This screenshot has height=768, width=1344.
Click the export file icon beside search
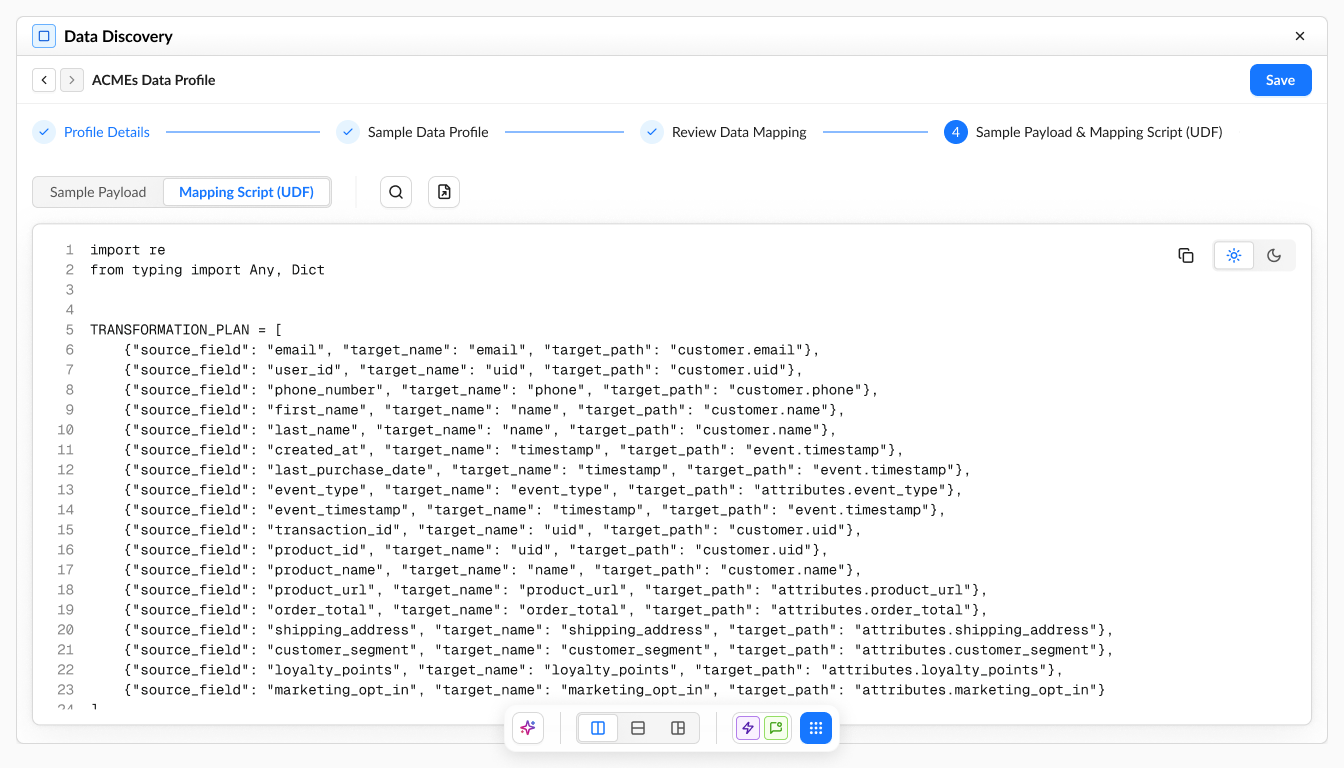pyautogui.click(x=444, y=192)
